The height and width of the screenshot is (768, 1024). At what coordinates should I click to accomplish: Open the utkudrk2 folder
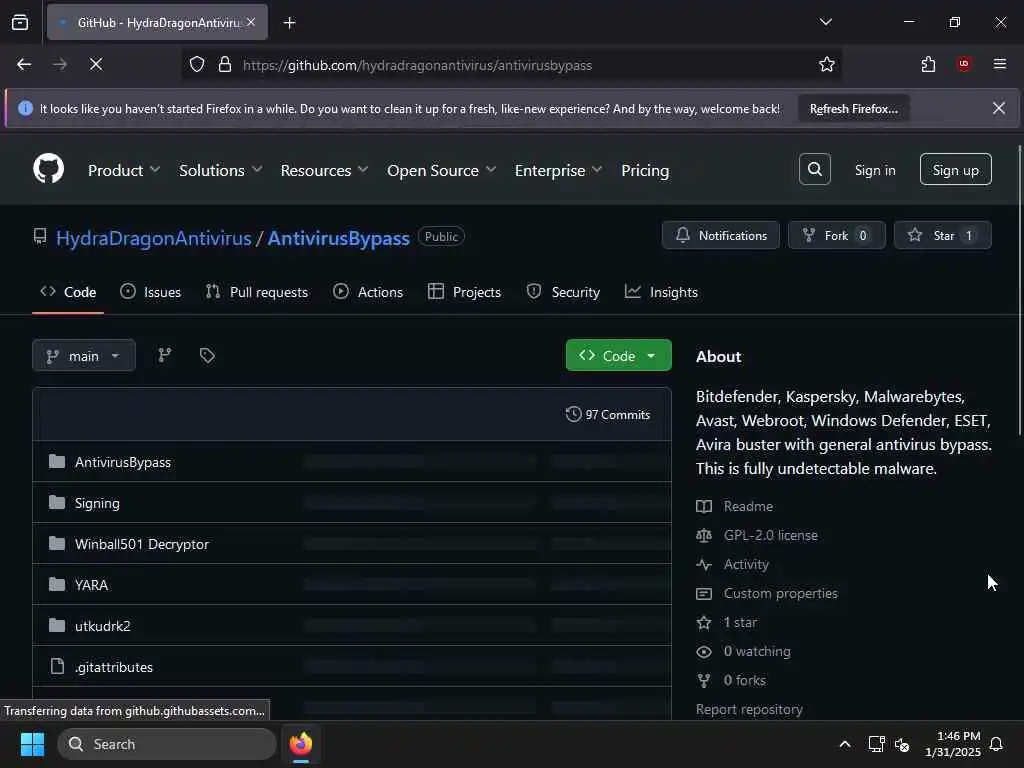[x=103, y=626]
